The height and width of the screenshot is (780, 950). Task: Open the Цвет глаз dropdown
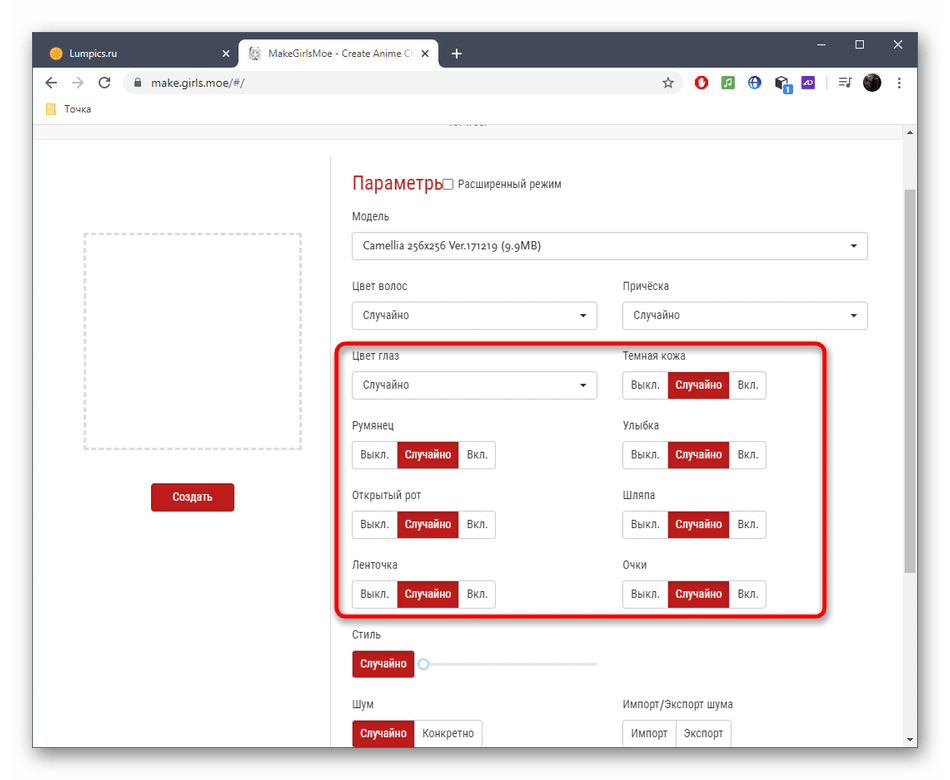coord(474,385)
